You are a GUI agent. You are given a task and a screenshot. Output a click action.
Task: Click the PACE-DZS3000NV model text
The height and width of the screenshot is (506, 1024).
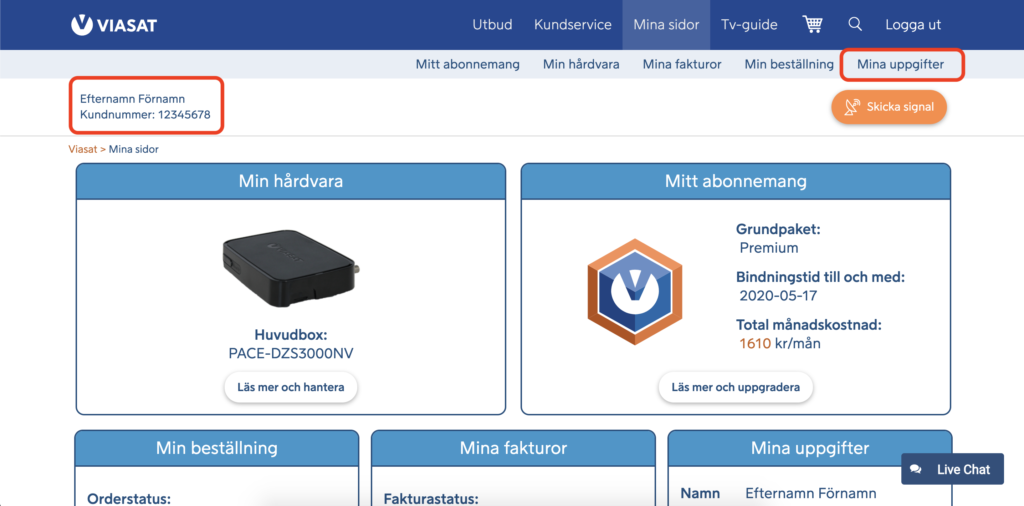tap(291, 353)
